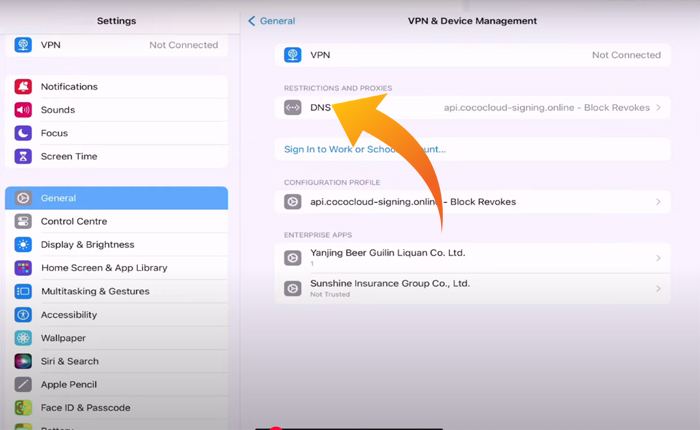Open Yanjing Beer Guilin Liquan chevron
The height and width of the screenshot is (430, 700).
pos(658,258)
